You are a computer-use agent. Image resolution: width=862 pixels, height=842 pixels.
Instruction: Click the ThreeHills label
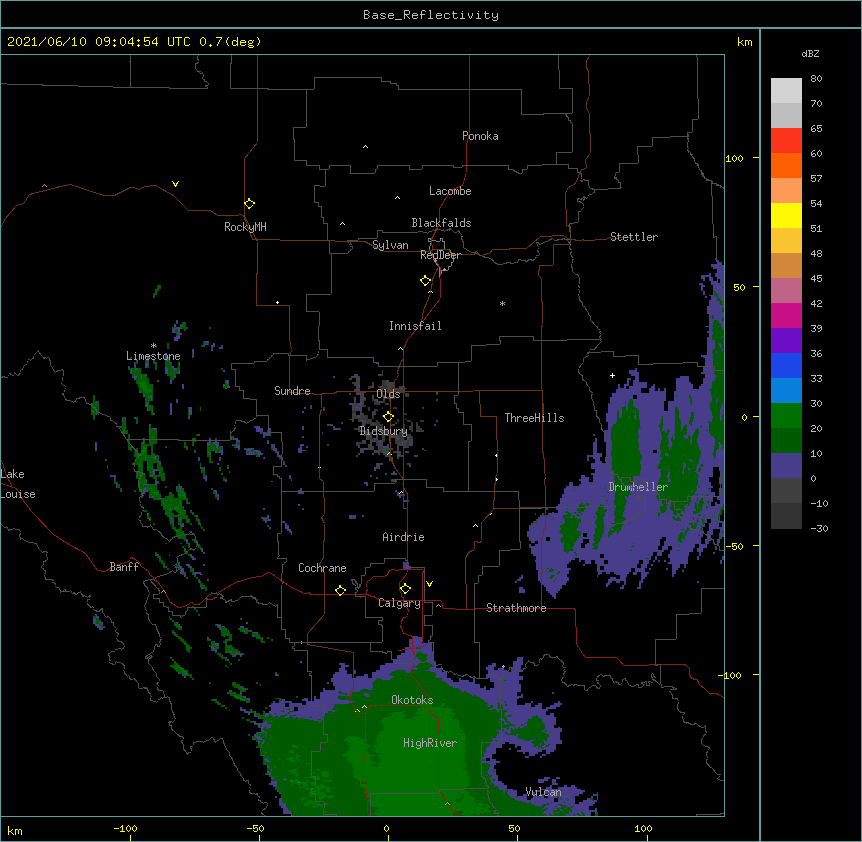click(534, 418)
